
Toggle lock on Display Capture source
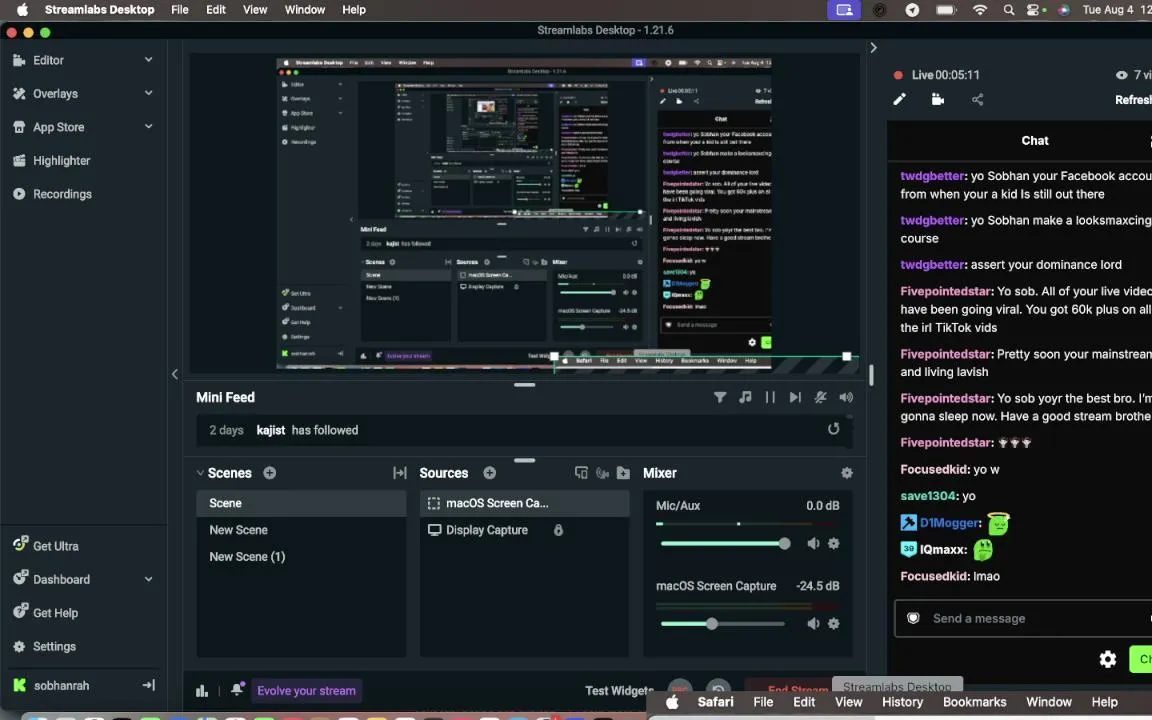[558, 530]
